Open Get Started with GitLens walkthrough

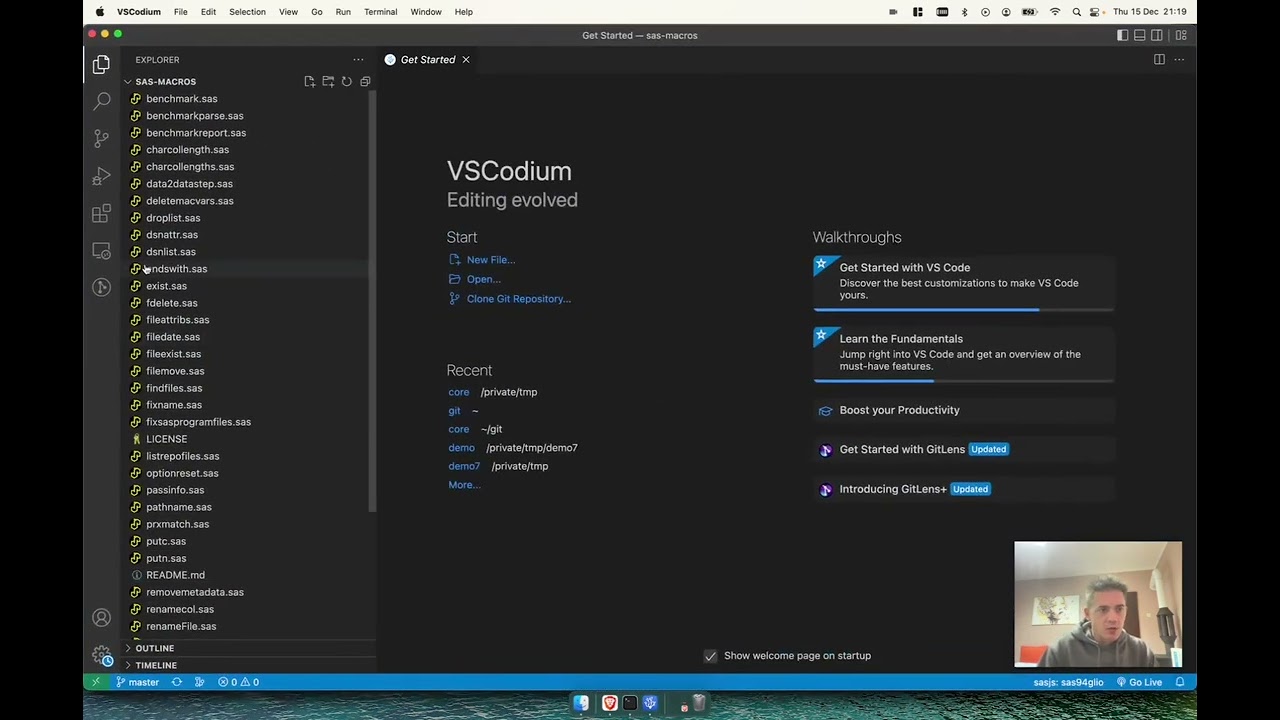963,450
